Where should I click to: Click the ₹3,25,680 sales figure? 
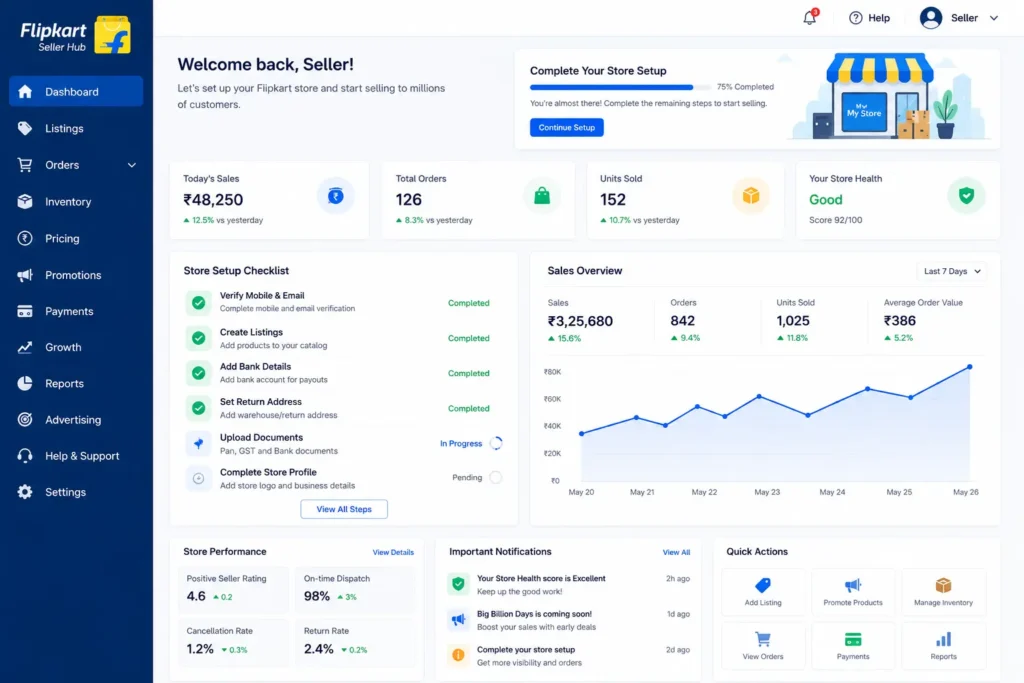pos(580,321)
